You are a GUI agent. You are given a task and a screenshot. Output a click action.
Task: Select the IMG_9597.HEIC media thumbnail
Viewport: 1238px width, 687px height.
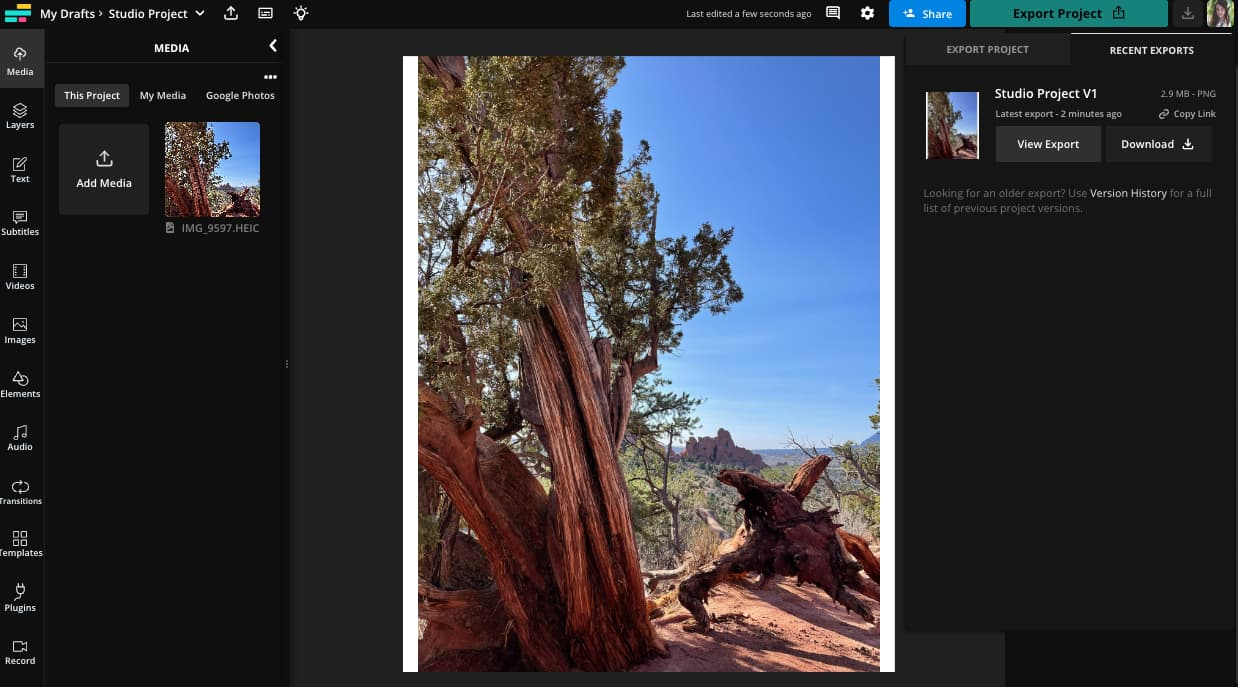click(x=212, y=170)
